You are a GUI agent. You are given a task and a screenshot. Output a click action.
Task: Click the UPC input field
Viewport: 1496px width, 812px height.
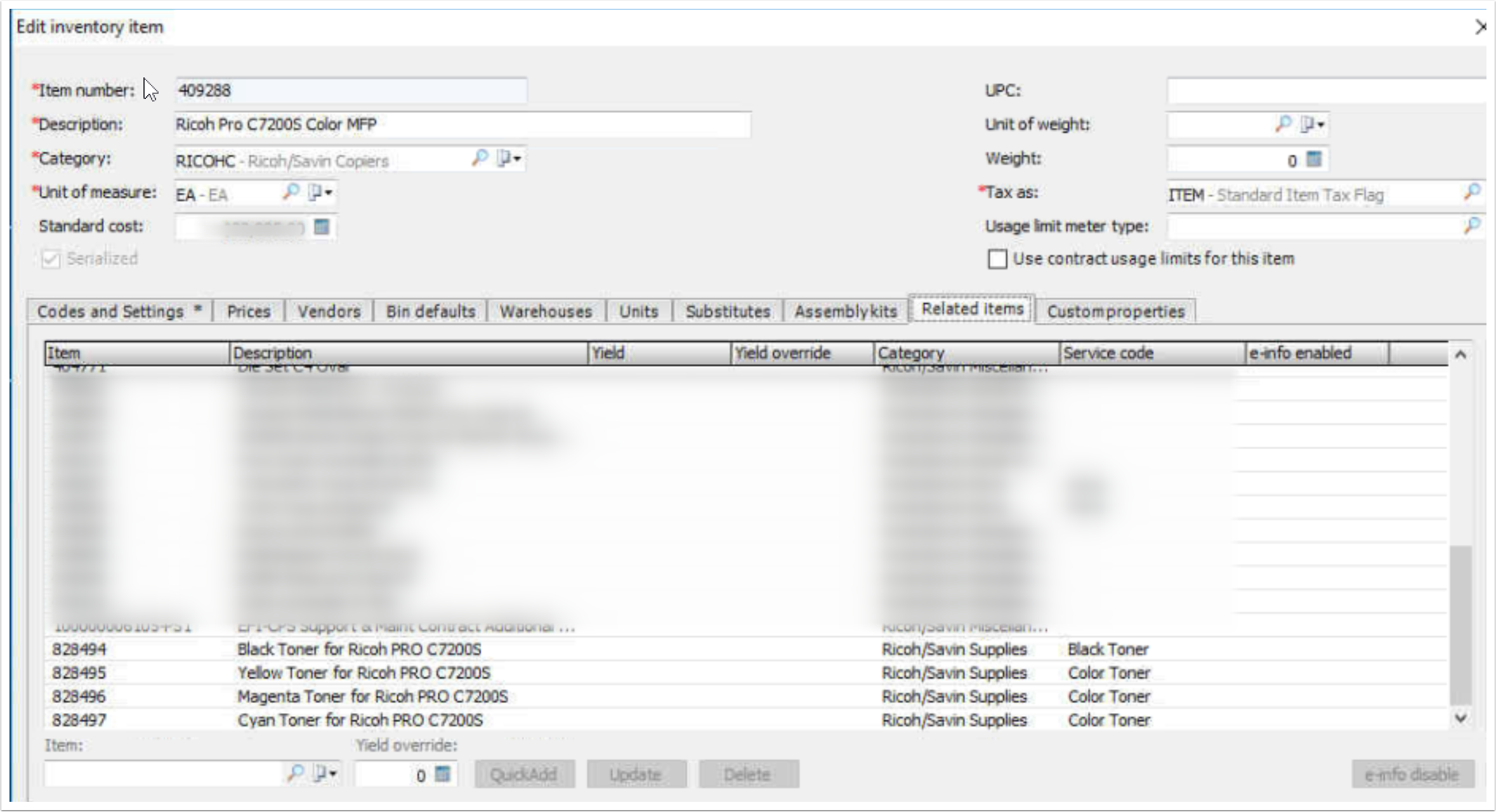click(x=1325, y=90)
